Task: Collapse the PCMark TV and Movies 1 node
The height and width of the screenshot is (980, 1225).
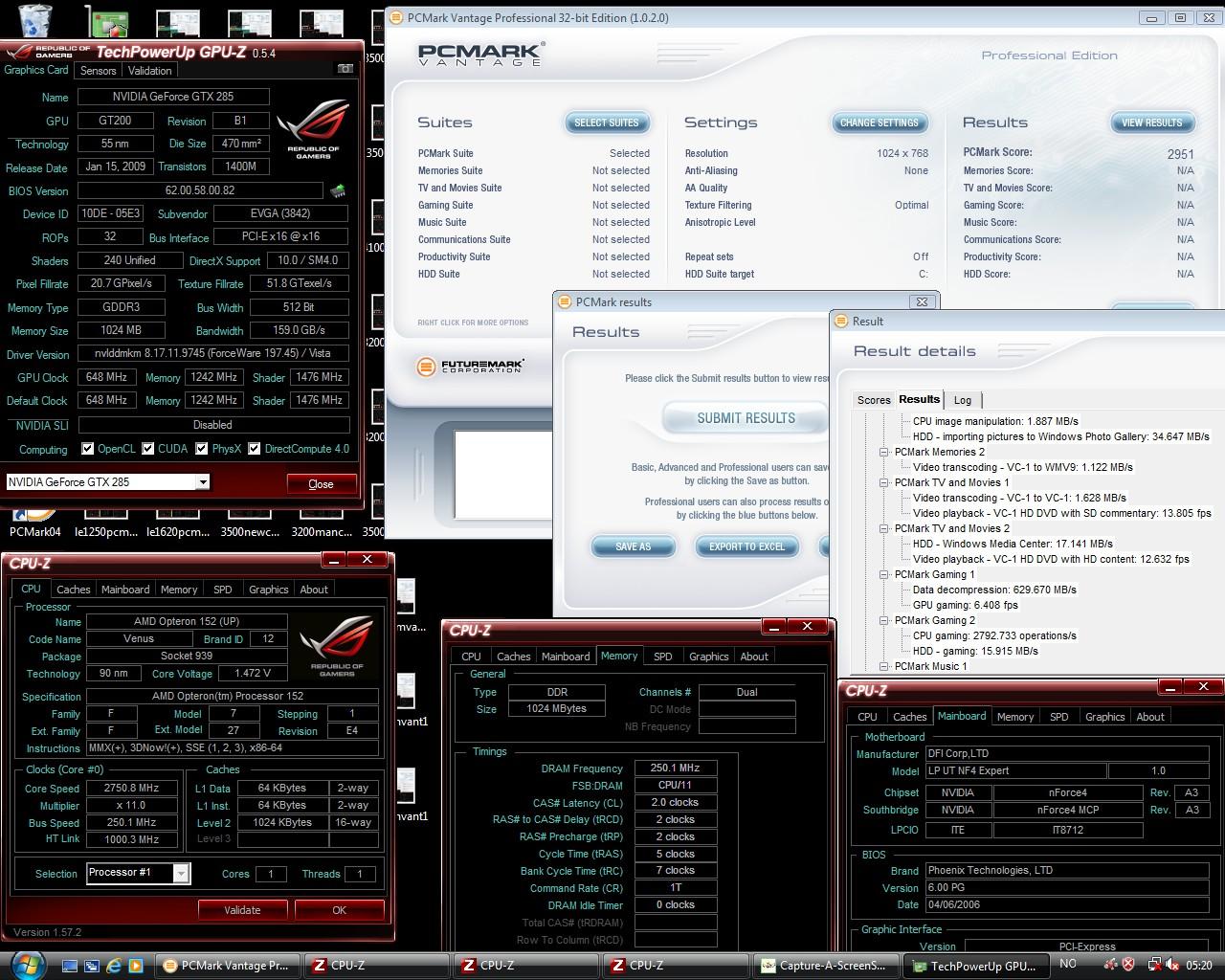Action: coord(884,482)
